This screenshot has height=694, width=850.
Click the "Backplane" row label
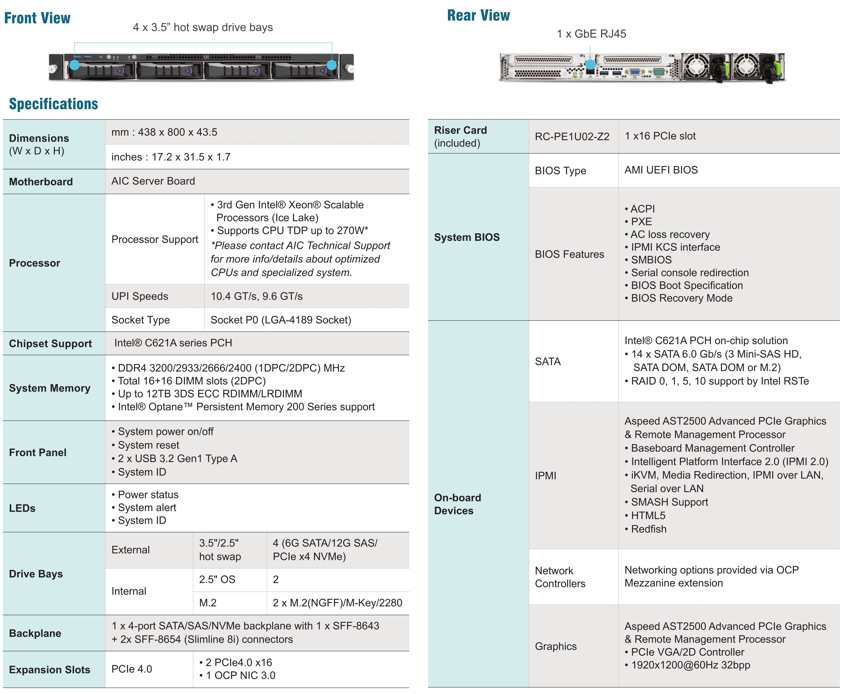tap(35, 633)
